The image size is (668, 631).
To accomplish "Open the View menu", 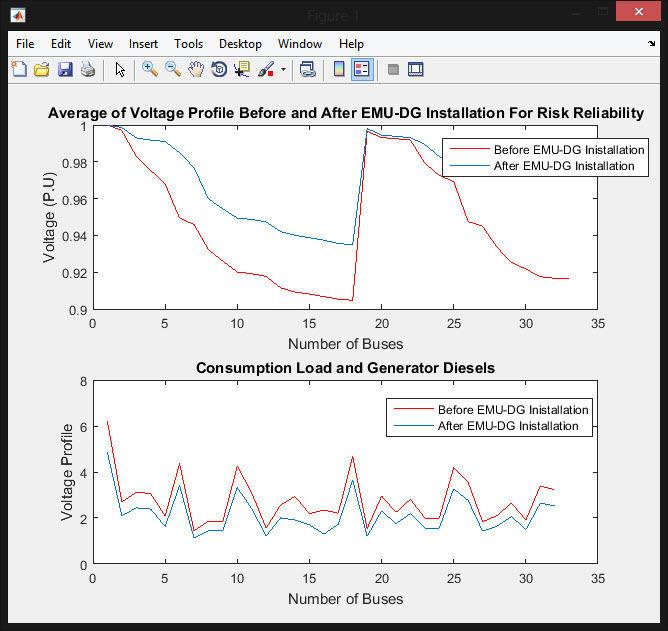I will coord(100,44).
